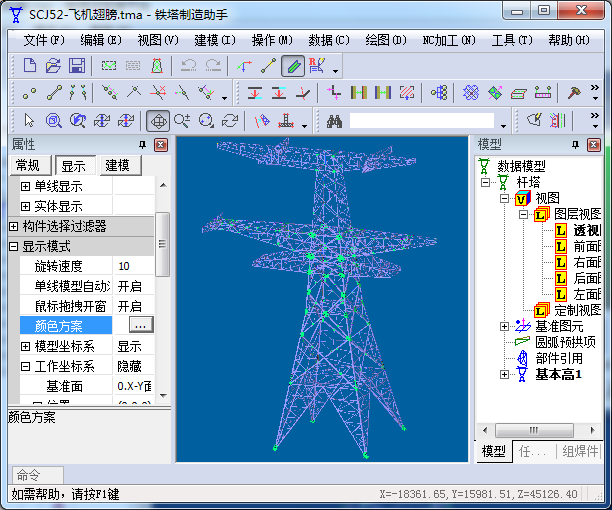Pin the 模型 panel with pushpin
Image resolution: width=612 pixels, height=510 pixels.
tap(575, 145)
